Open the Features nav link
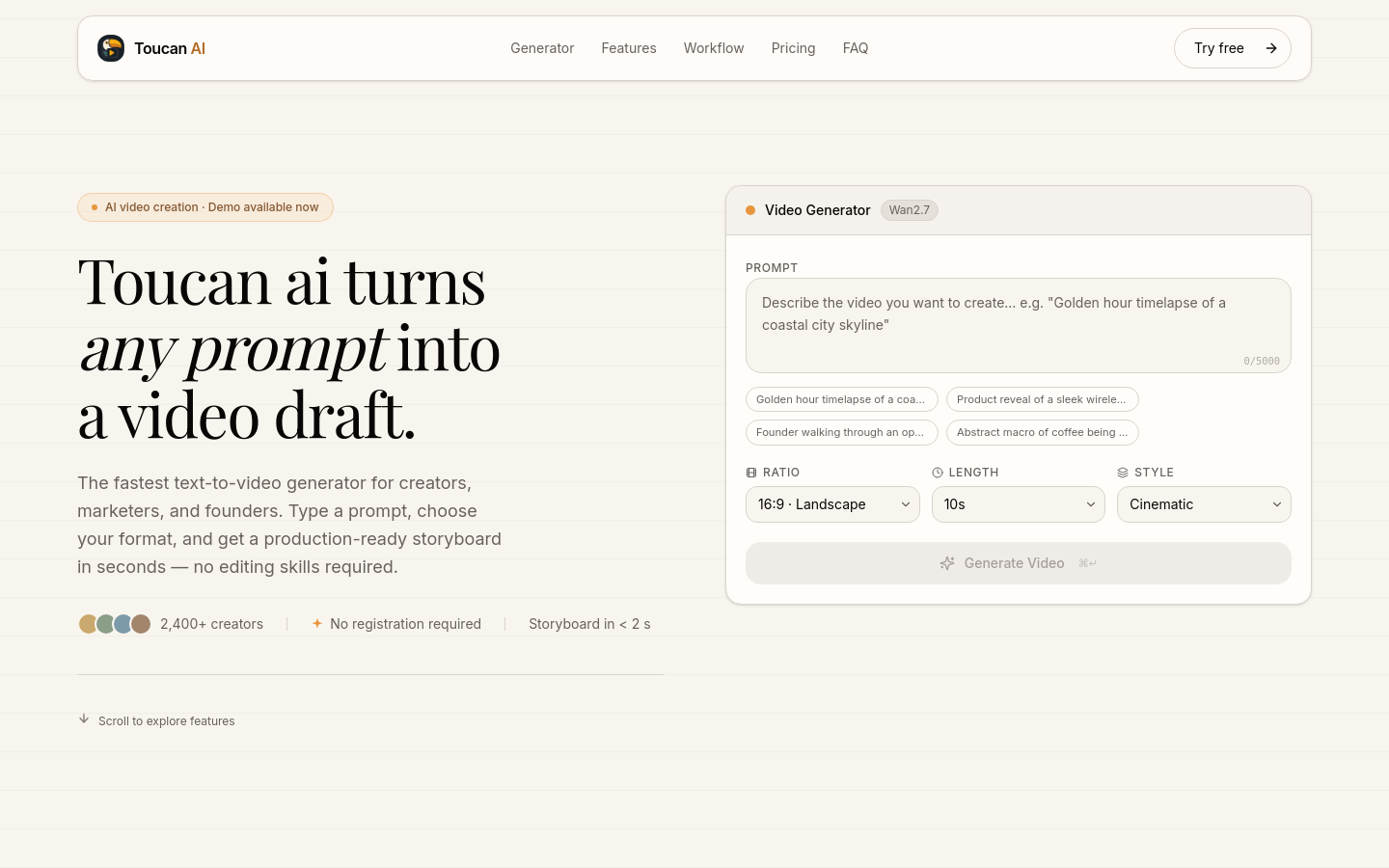This screenshot has height=868, width=1389. 629,48
